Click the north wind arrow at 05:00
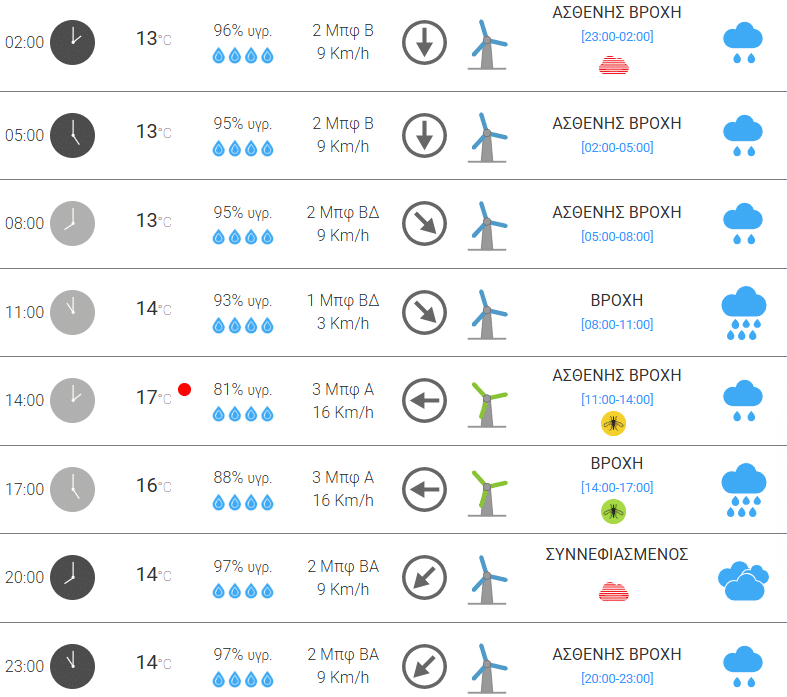787x697 pixels. click(x=425, y=135)
